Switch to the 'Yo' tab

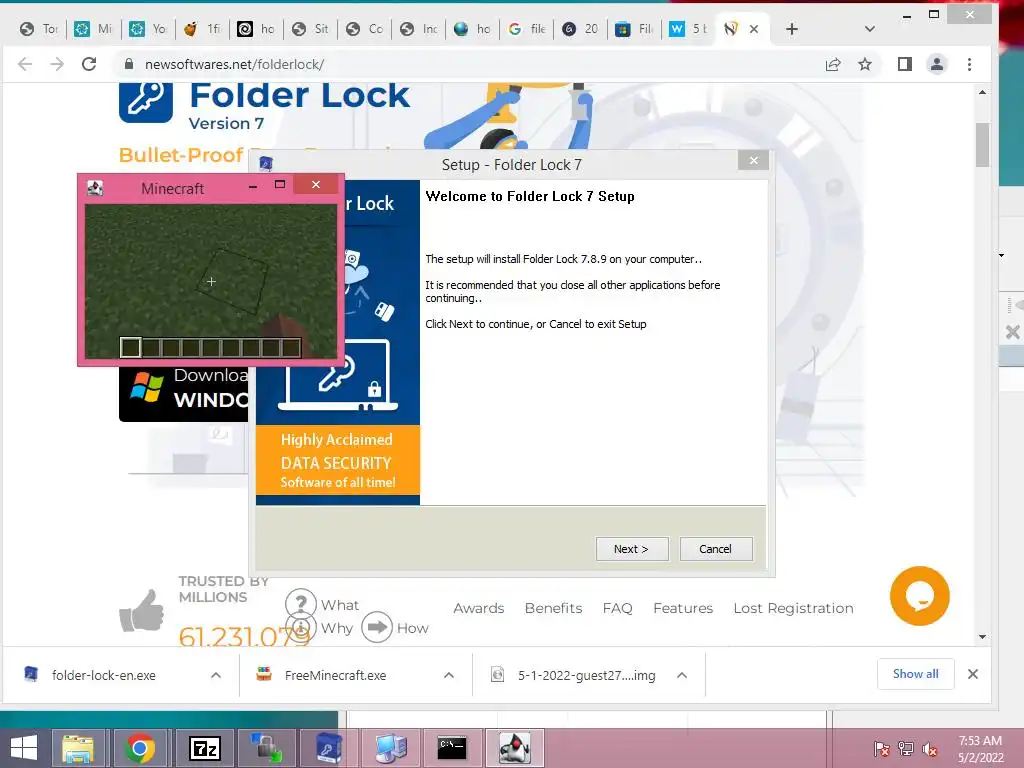[x=148, y=29]
